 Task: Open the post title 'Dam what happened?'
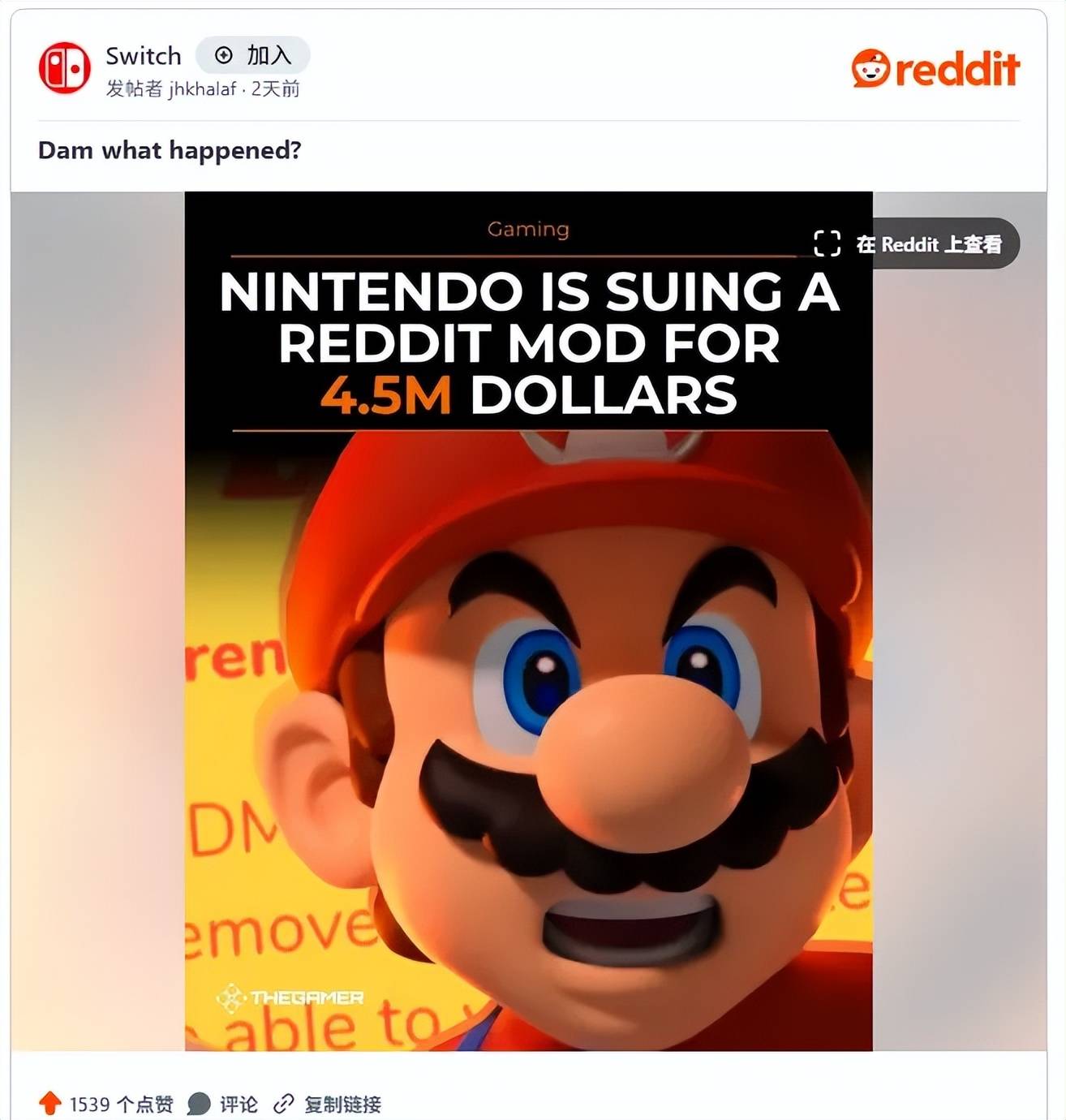pyautogui.click(x=170, y=151)
